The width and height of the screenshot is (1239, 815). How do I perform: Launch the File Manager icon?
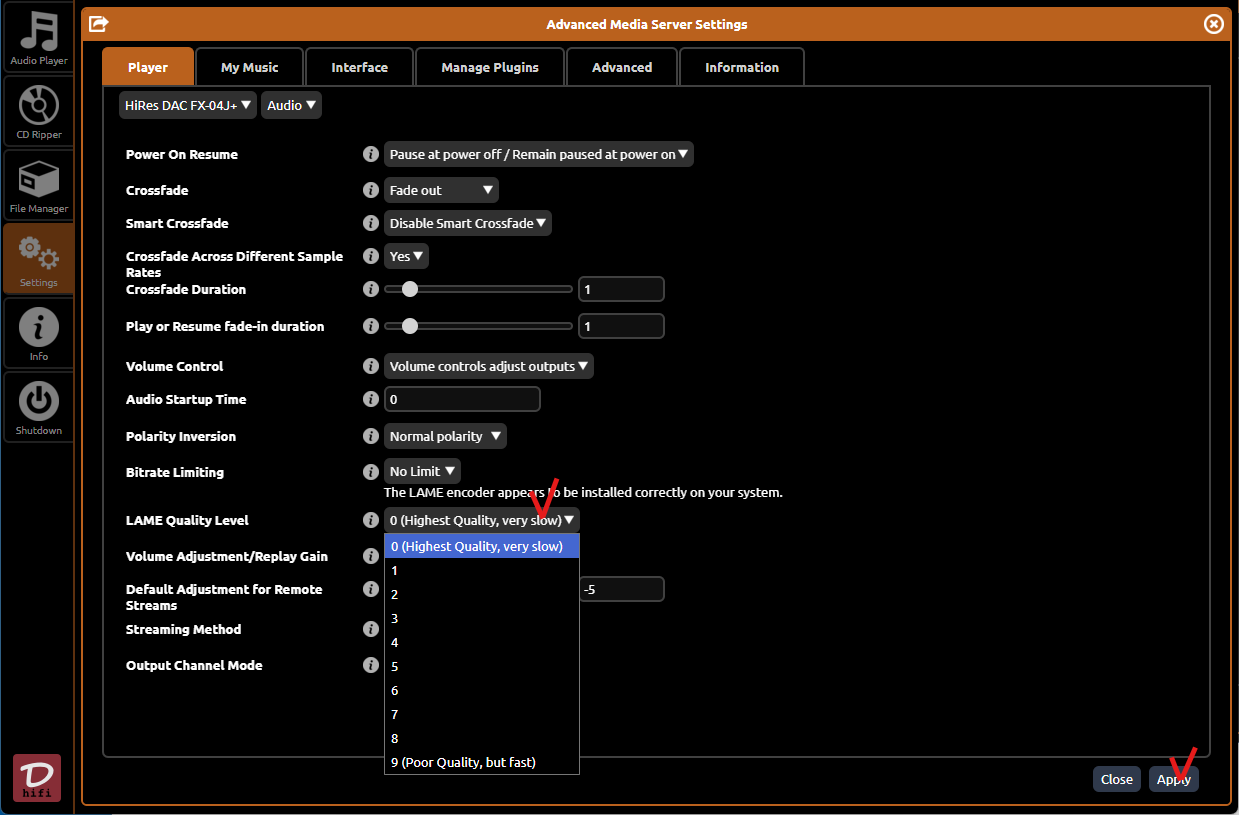[x=38, y=186]
